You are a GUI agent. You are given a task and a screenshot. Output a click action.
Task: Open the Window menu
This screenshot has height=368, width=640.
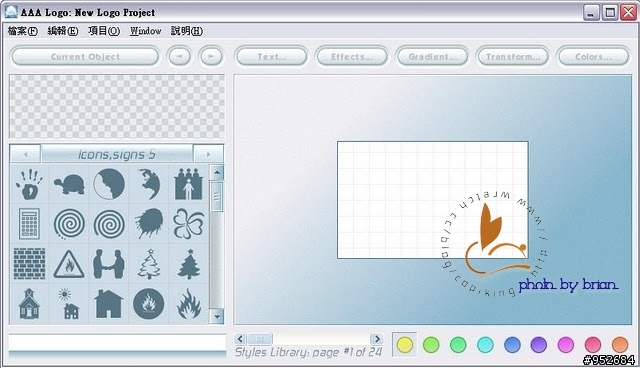(145, 31)
